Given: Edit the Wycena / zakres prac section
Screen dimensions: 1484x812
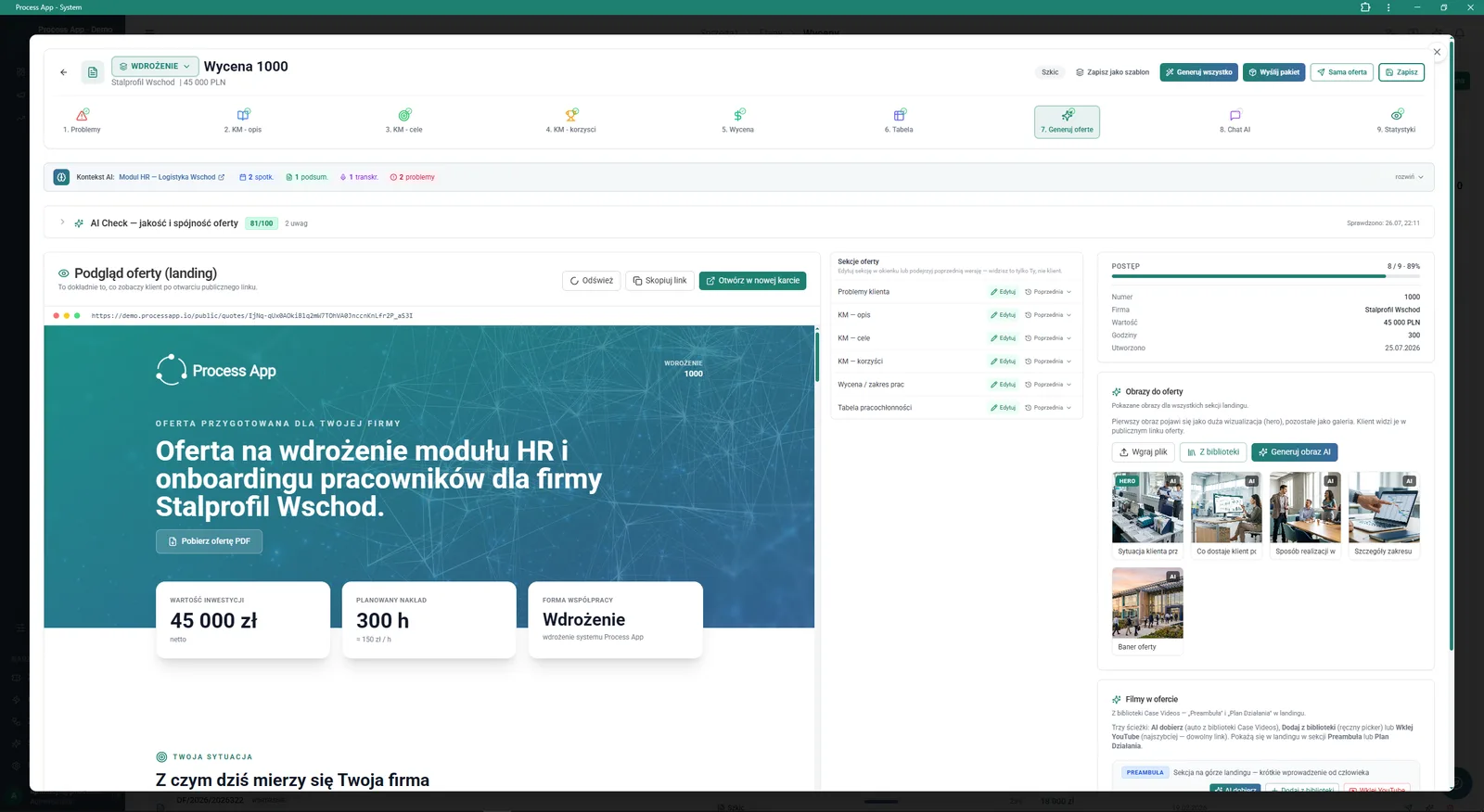Looking at the screenshot, I should 1003,385.
